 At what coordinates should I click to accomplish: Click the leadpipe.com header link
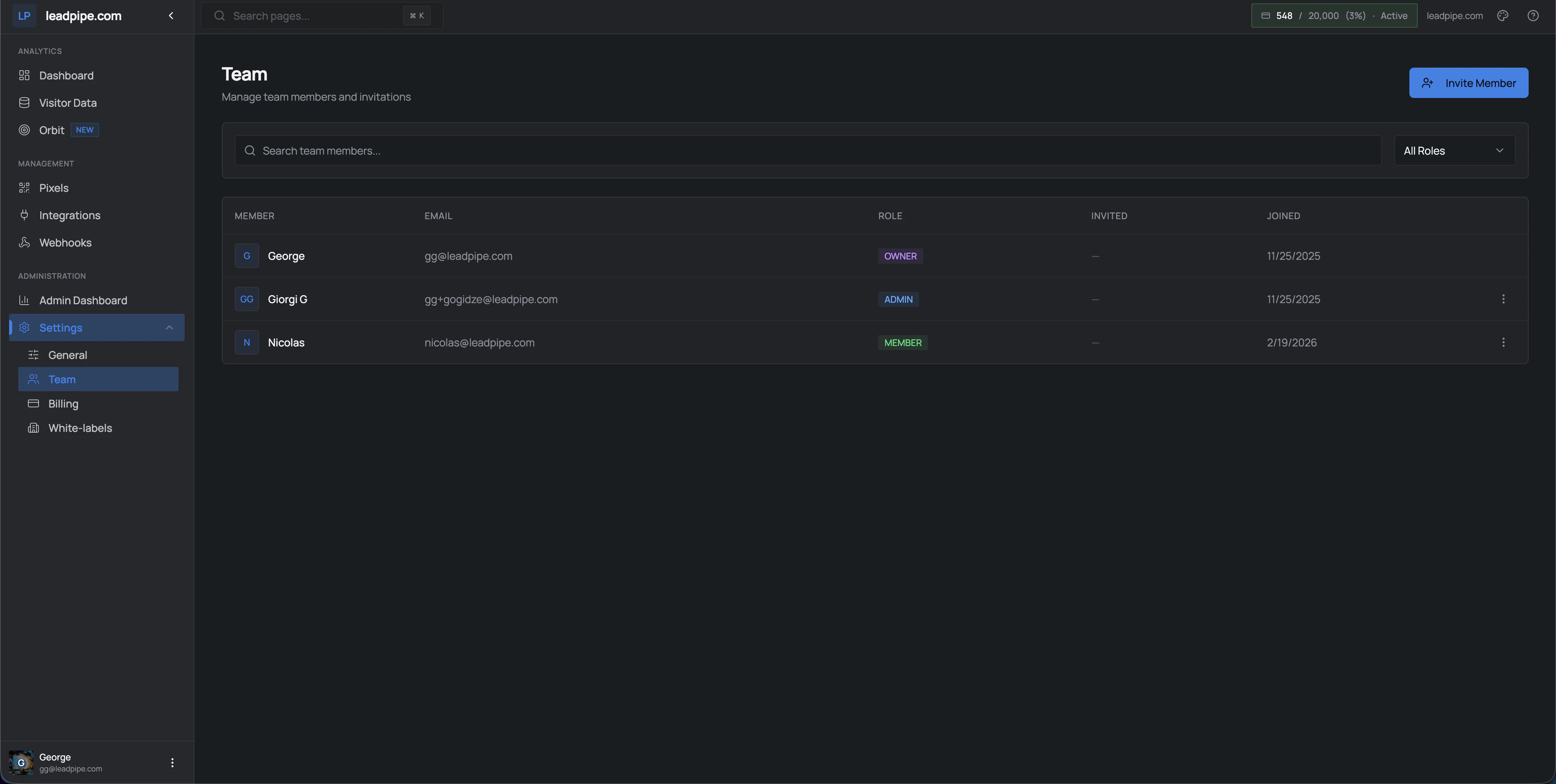click(x=1454, y=16)
